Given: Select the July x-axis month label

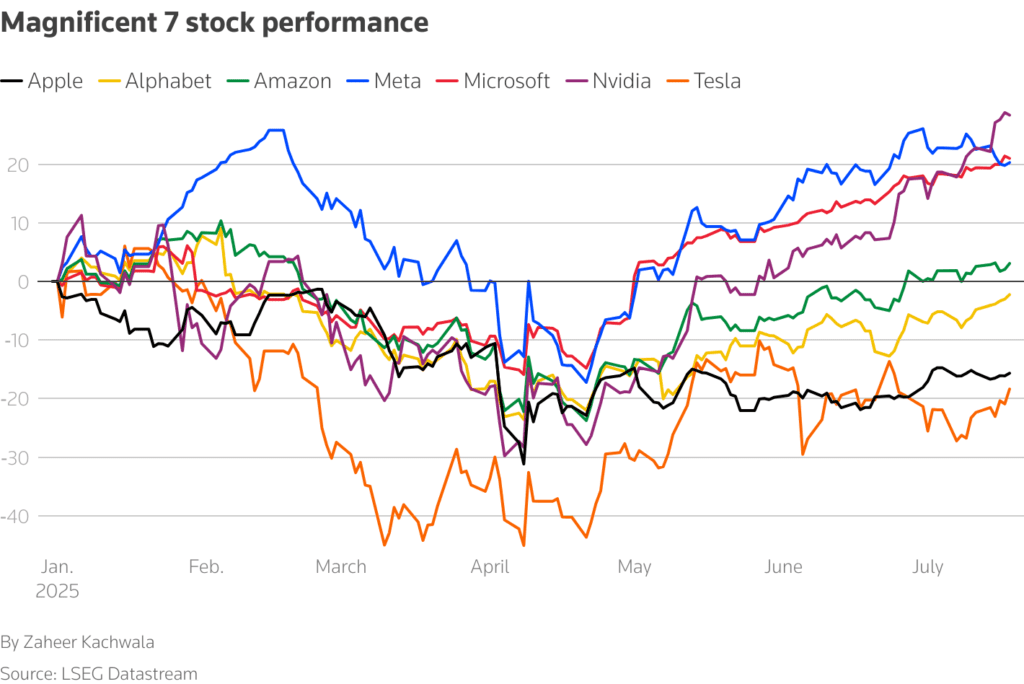Looking at the screenshot, I should coord(927,567).
